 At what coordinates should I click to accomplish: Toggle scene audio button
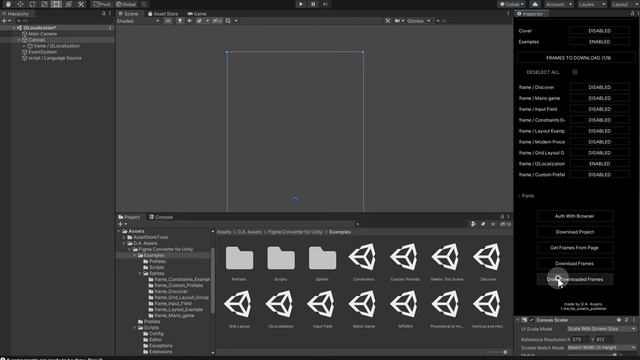tap(189, 21)
